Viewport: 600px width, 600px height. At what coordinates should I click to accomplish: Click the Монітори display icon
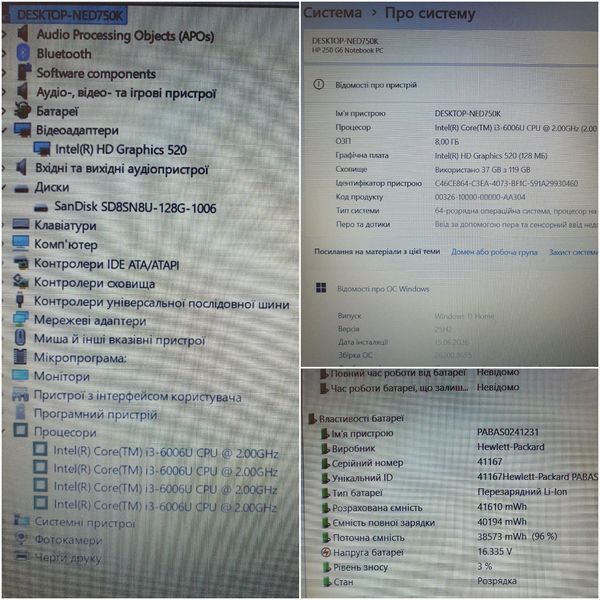click(x=20, y=375)
